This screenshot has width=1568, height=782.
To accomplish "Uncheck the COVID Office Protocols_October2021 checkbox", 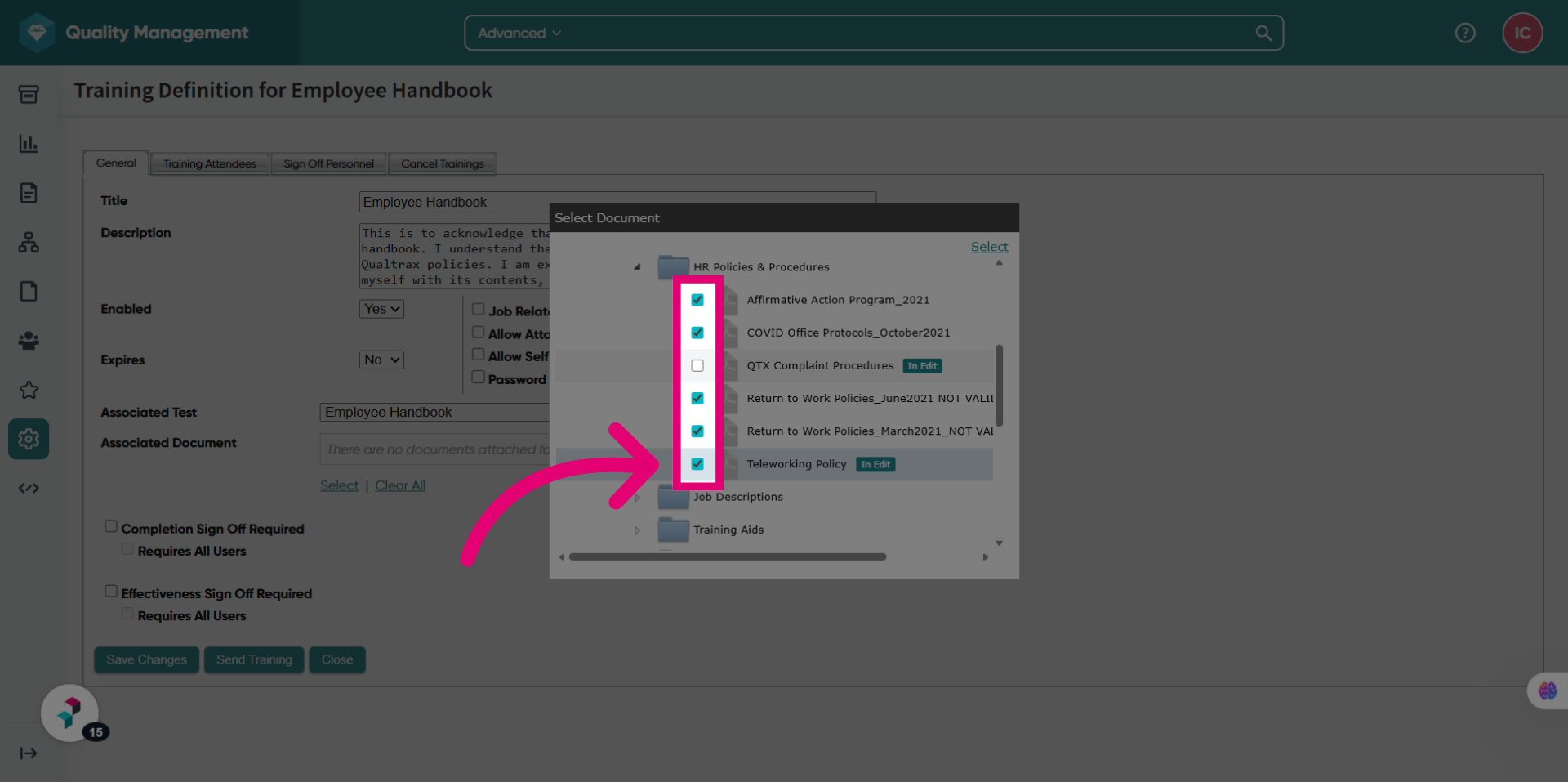I will [x=697, y=333].
